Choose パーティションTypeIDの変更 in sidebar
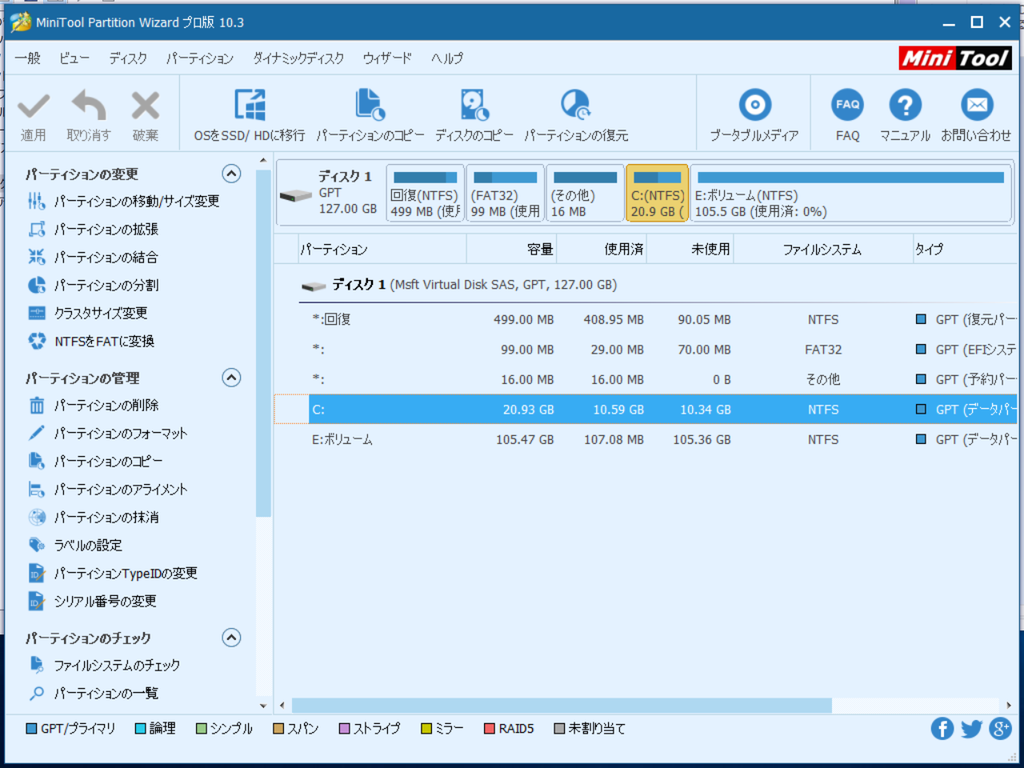 point(112,573)
